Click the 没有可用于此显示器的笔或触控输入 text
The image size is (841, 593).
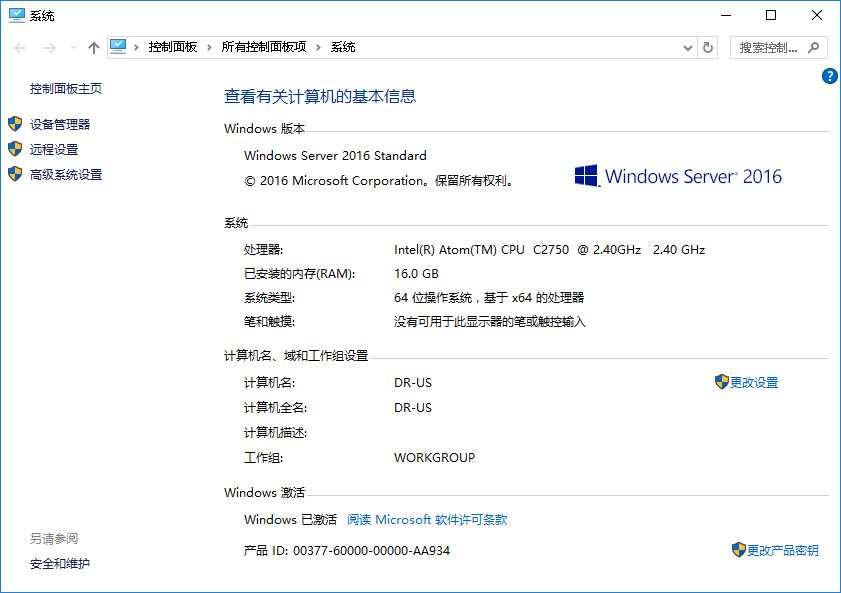coord(490,322)
